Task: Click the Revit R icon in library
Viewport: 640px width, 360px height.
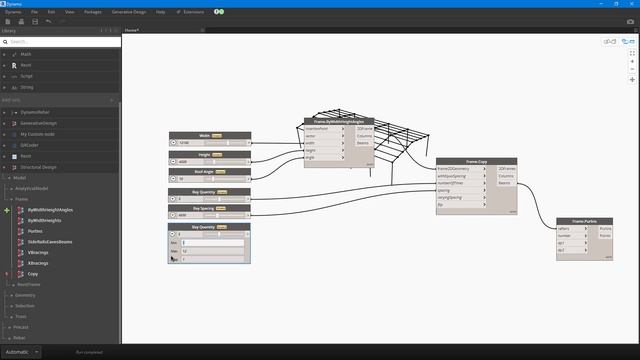Action: pos(14,65)
